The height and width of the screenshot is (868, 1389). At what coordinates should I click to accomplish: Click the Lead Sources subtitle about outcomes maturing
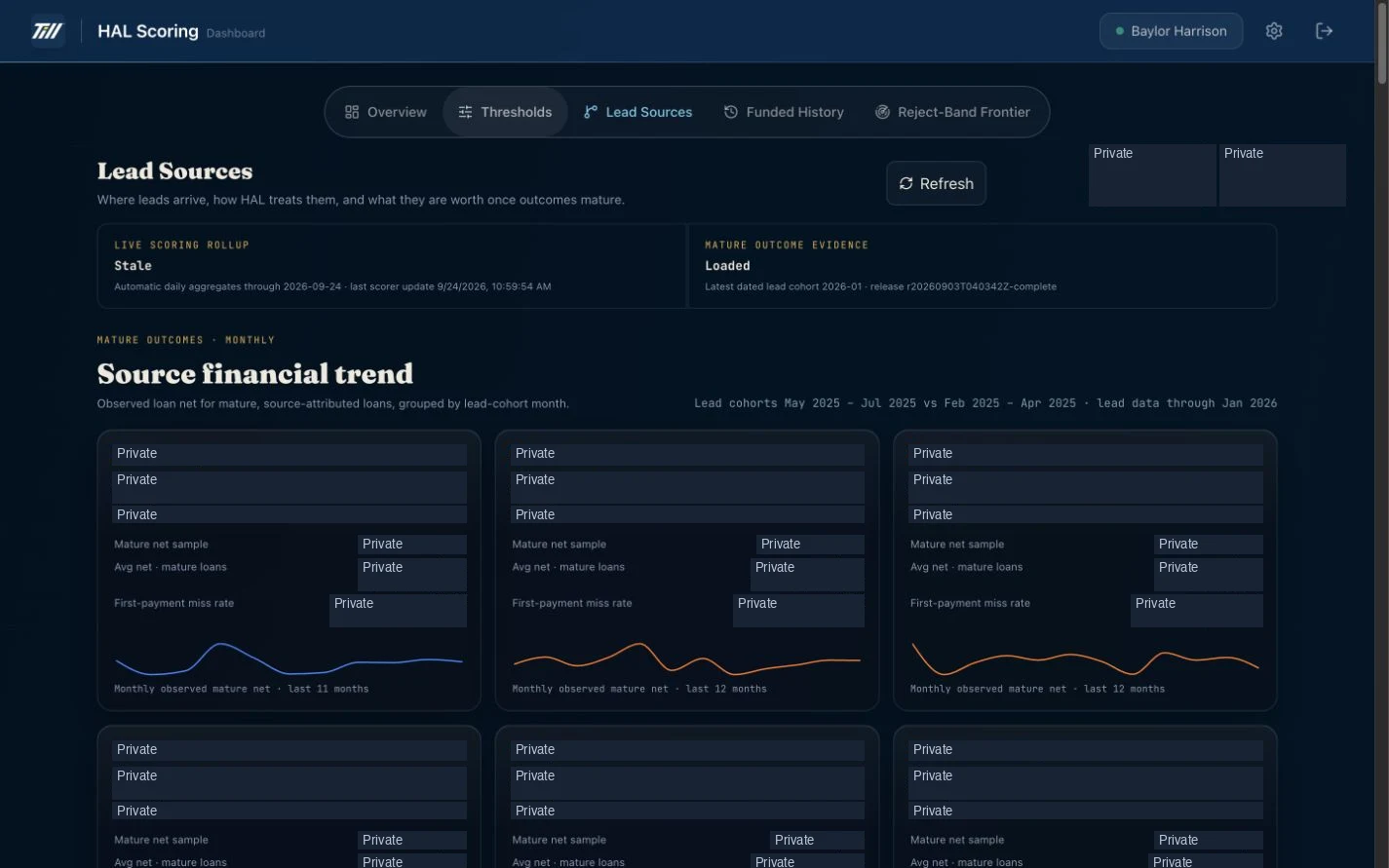tap(361, 200)
